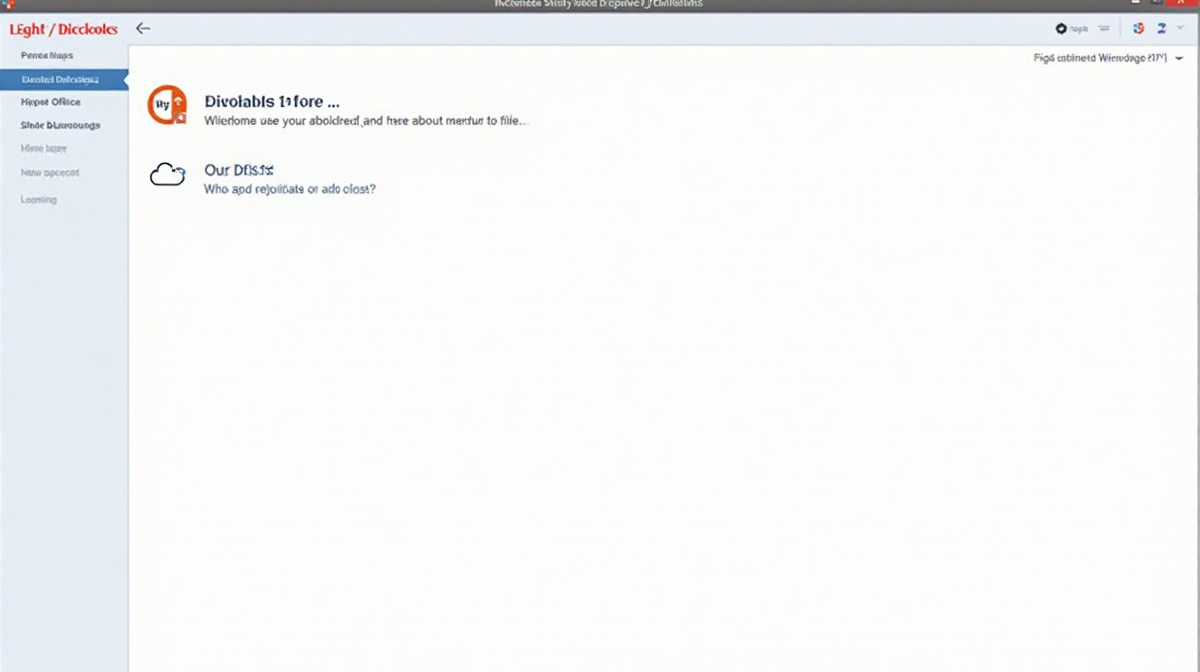The image size is (1200, 672).
Task: Click the orange icon beside Divolabls 1fore
Action: pos(167,105)
